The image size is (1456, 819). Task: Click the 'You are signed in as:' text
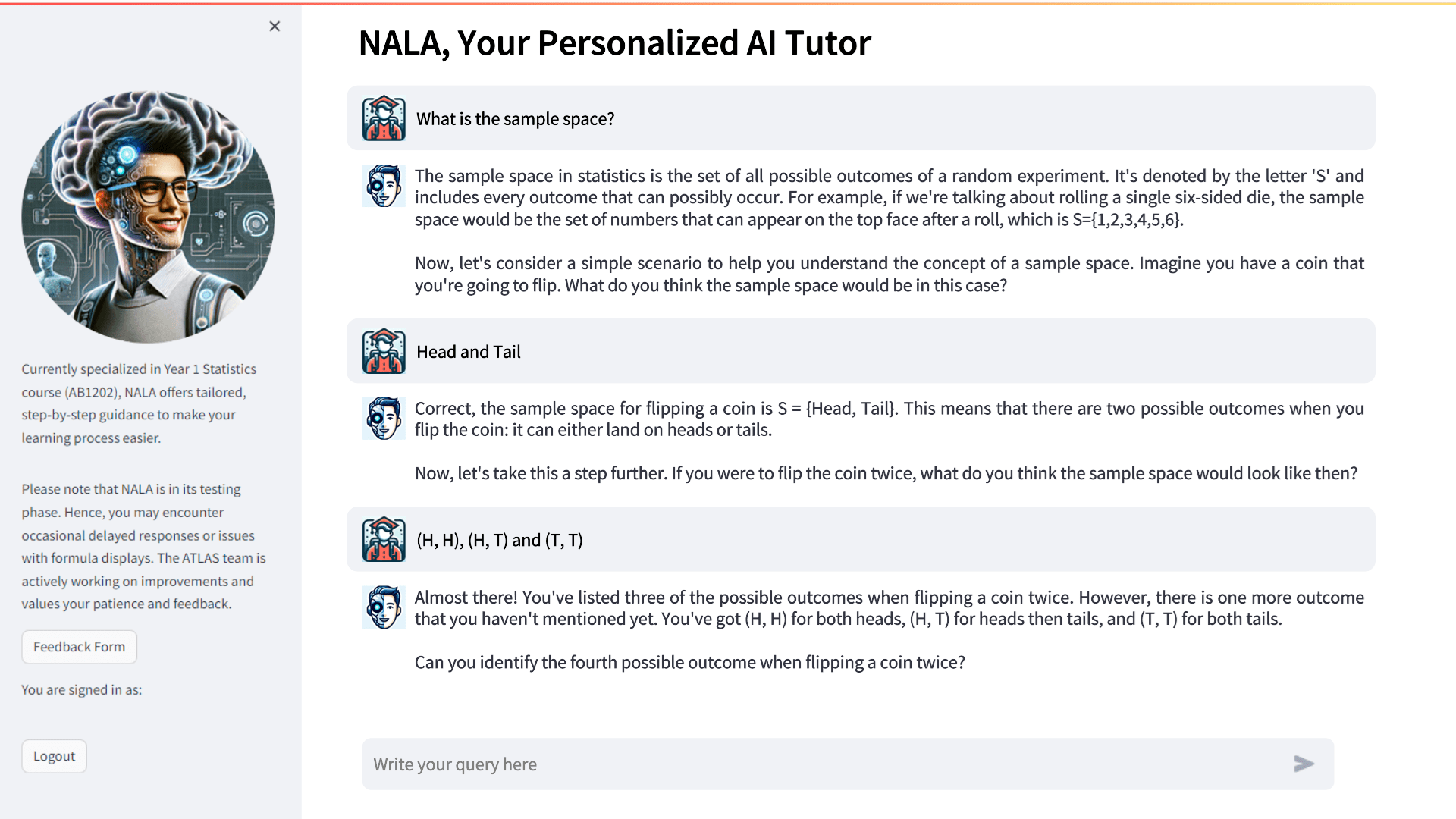coord(81,689)
